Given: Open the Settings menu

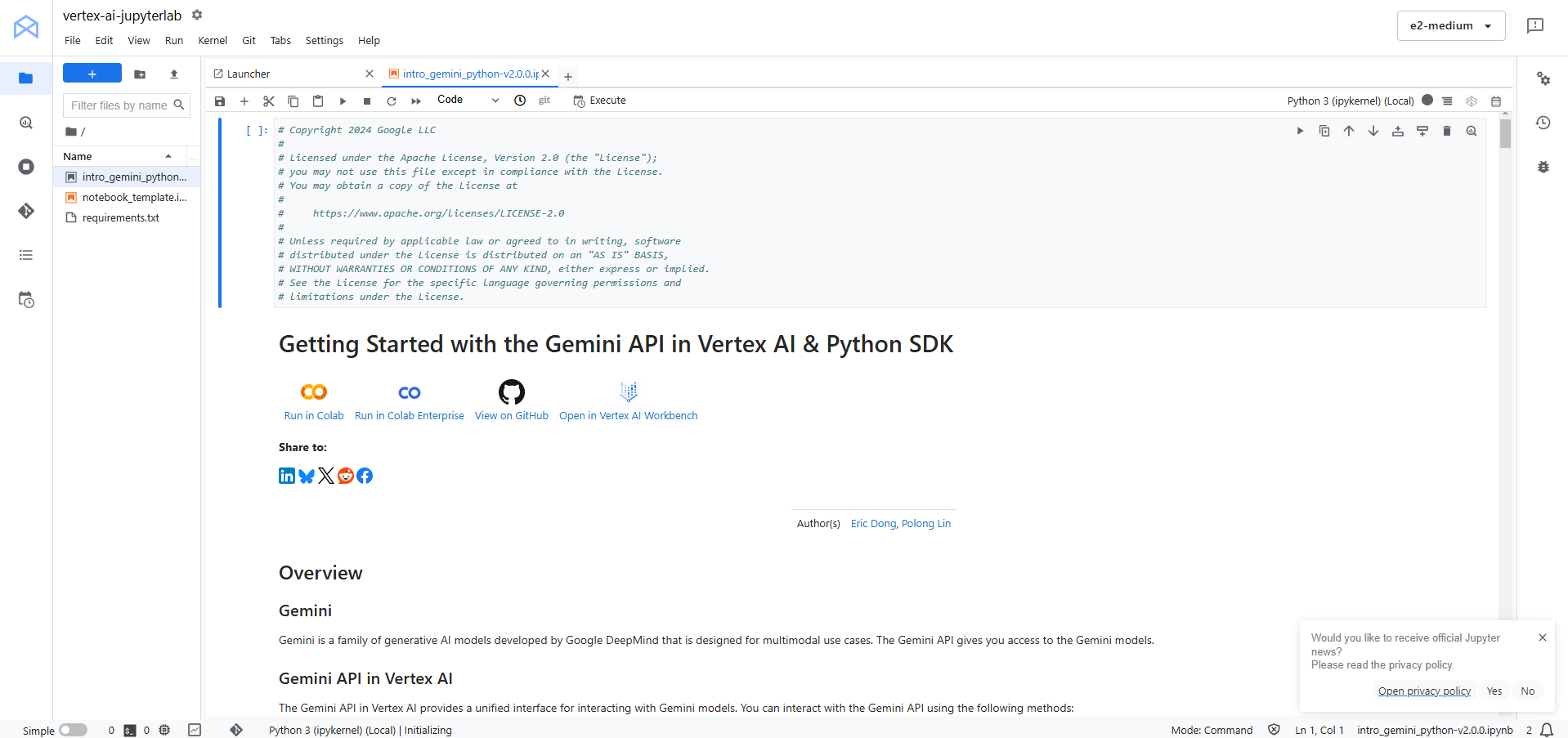Looking at the screenshot, I should [x=325, y=41].
